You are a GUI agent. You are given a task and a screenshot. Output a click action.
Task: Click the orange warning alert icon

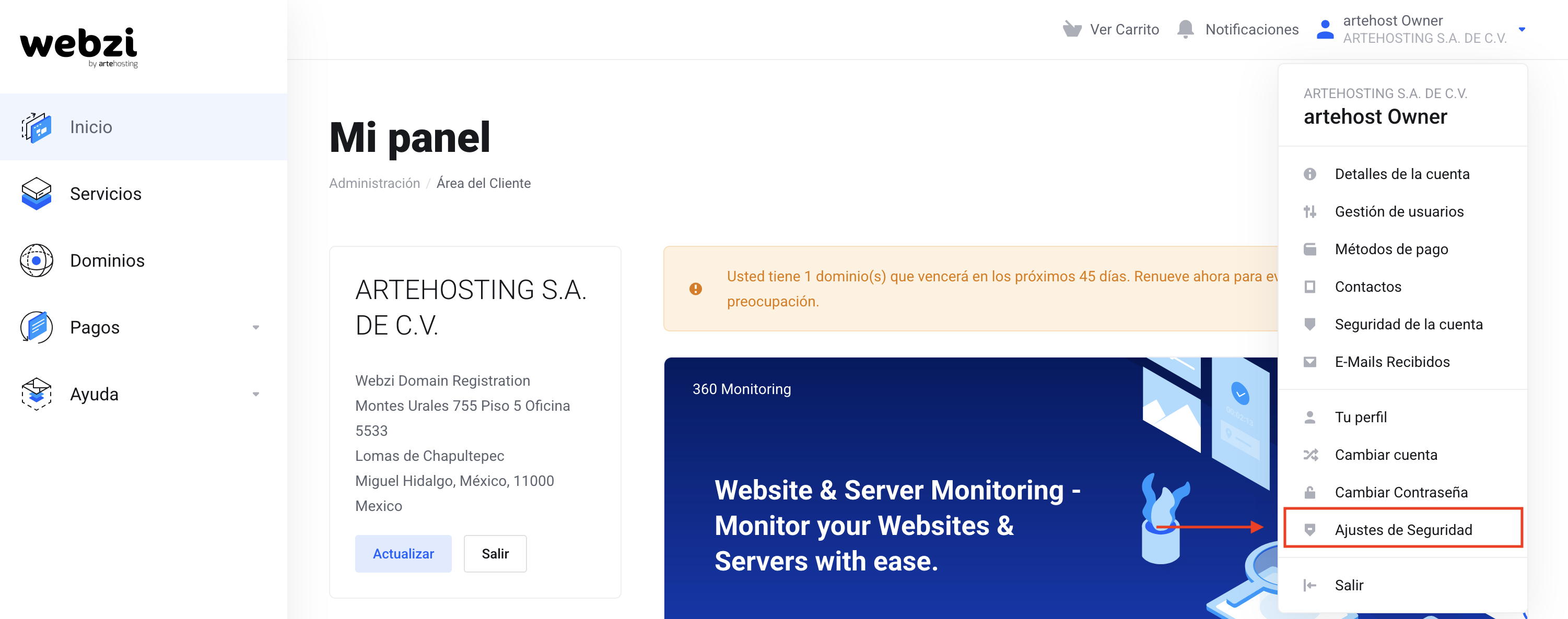(696, 289)
